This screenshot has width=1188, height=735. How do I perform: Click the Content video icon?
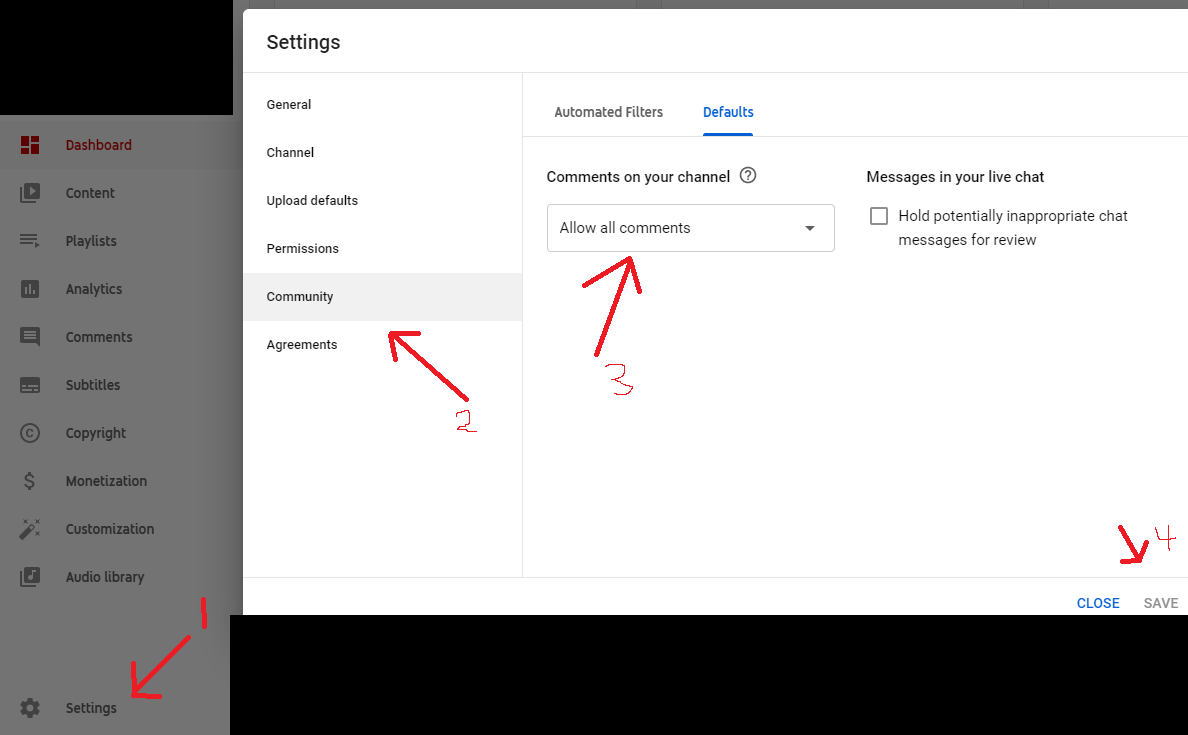tap(30, 192)
